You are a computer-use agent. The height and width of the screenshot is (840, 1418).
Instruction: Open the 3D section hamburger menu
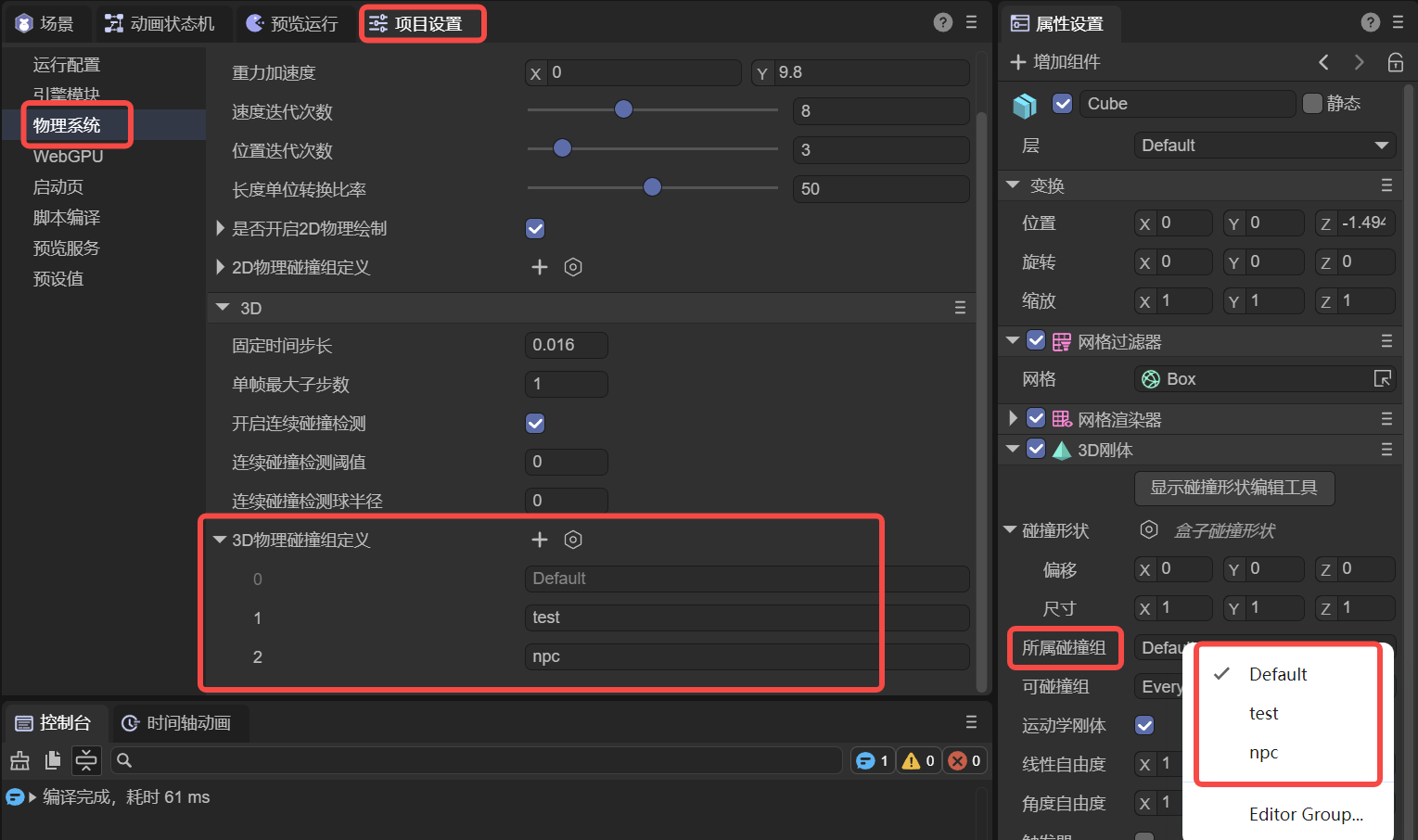point(960,308)
